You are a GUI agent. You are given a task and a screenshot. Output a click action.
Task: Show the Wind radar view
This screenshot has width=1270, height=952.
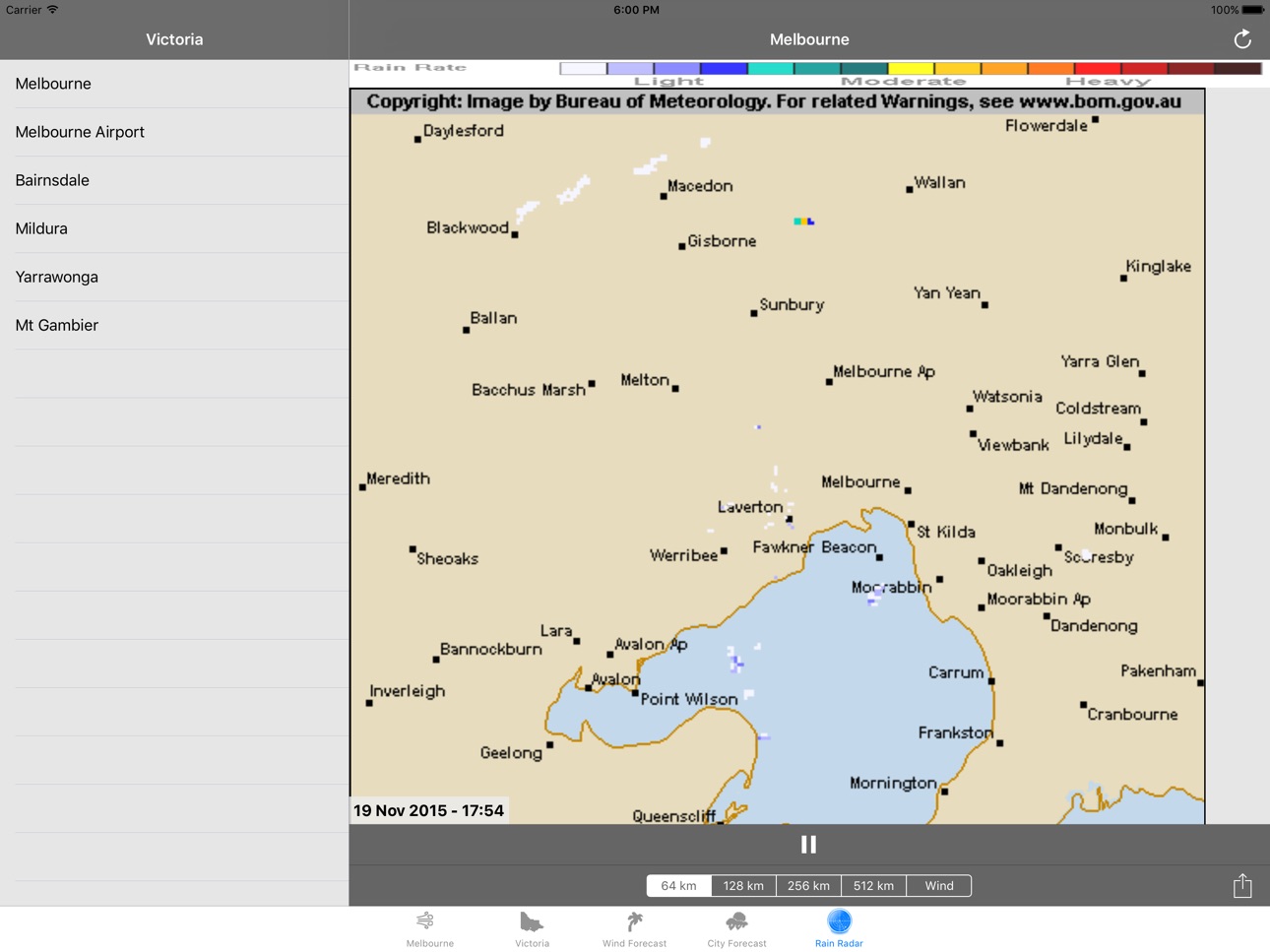point(938,886)
